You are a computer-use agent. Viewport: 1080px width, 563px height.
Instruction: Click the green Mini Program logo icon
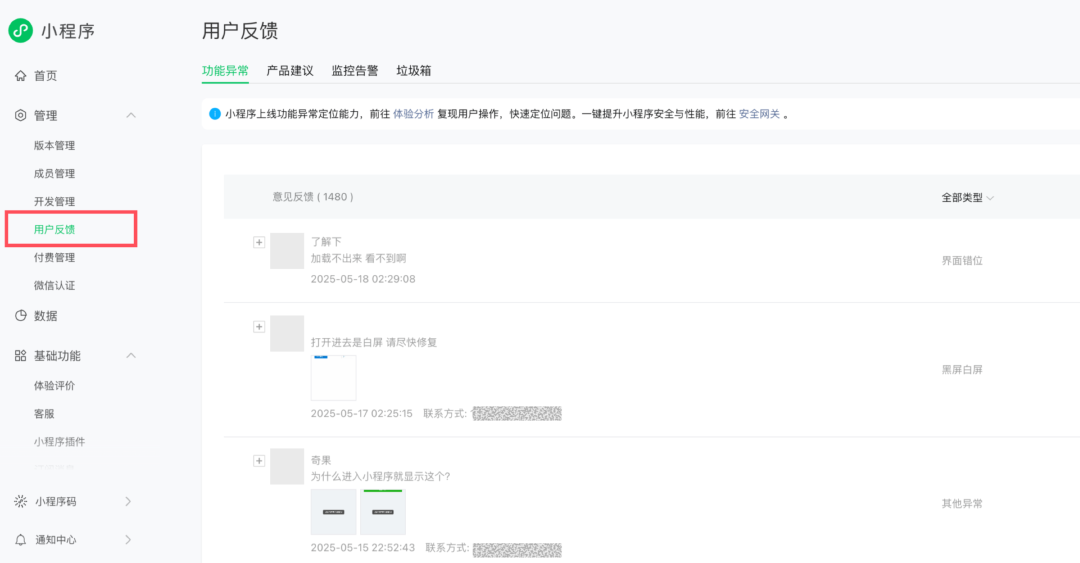click(21, 30)
